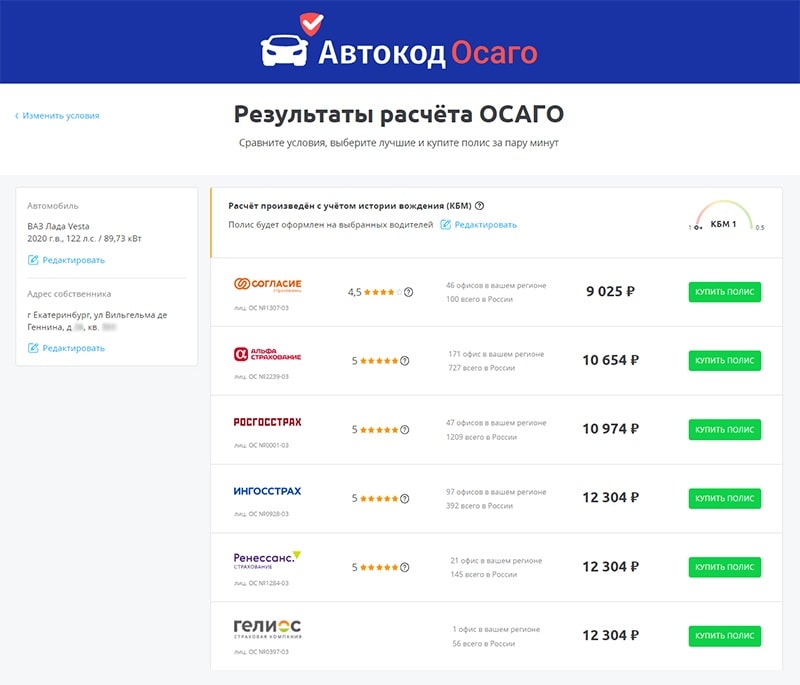Click the Автокод Осаго car logo

click(285, 48)
